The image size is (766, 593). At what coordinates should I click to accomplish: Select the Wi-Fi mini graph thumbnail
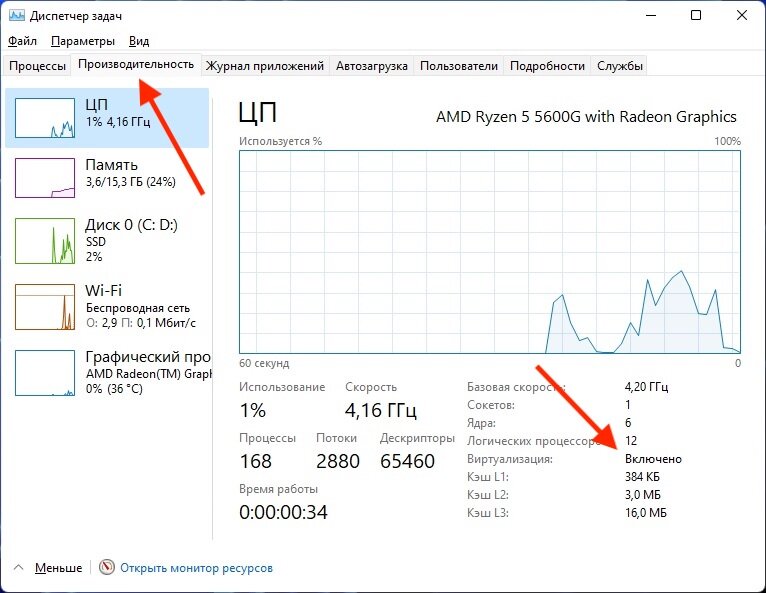(x=45, y=307)
